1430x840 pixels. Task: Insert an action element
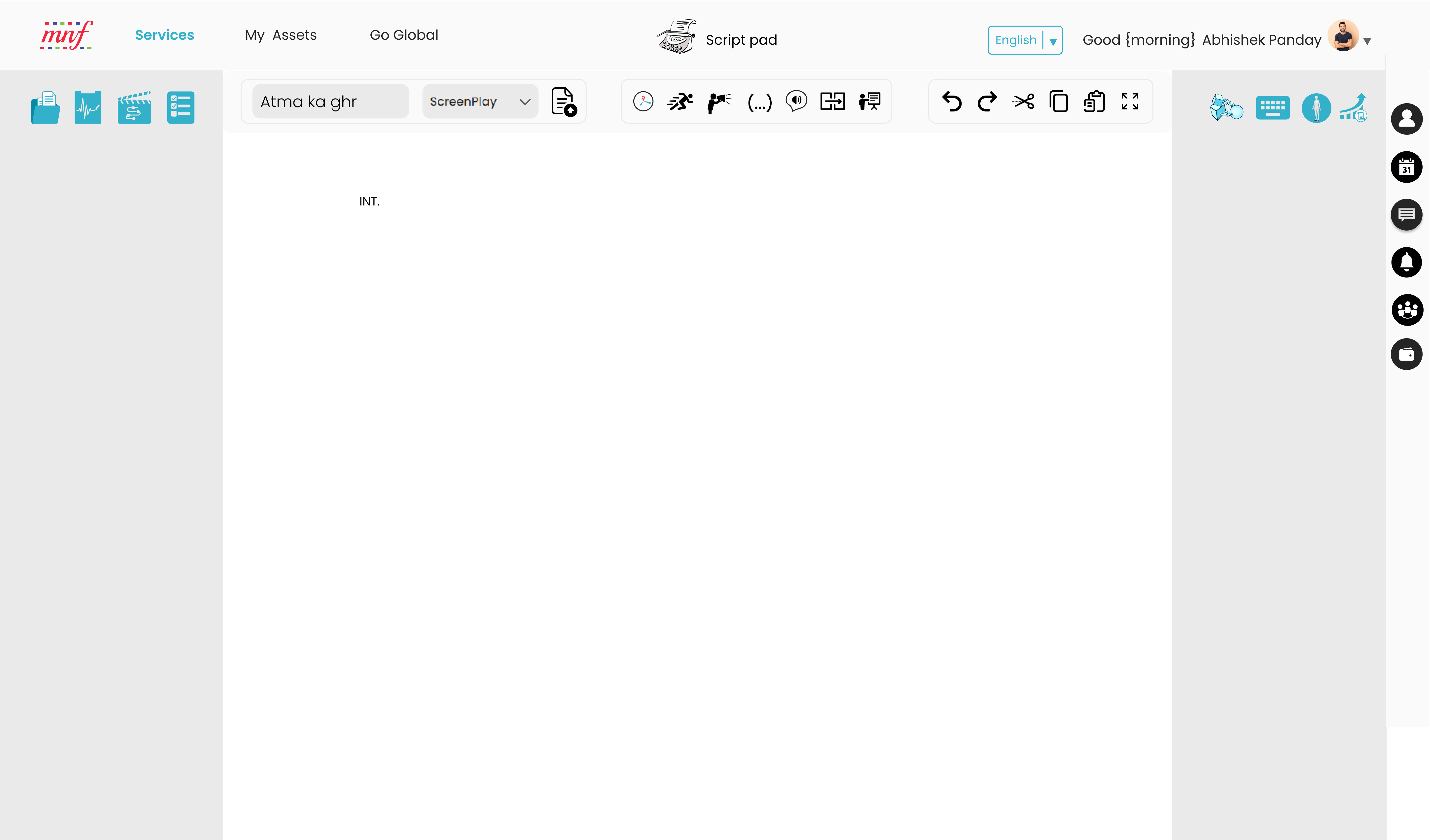[x=679, y=101]
